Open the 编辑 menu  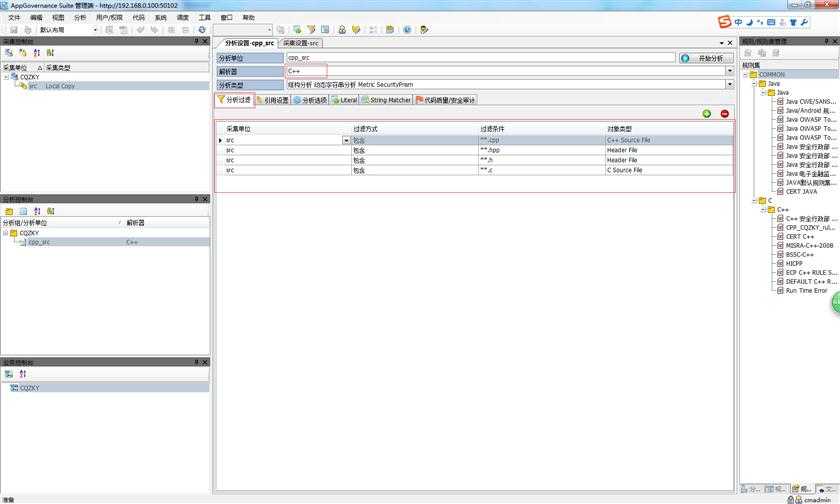click(x=36, y=18)
